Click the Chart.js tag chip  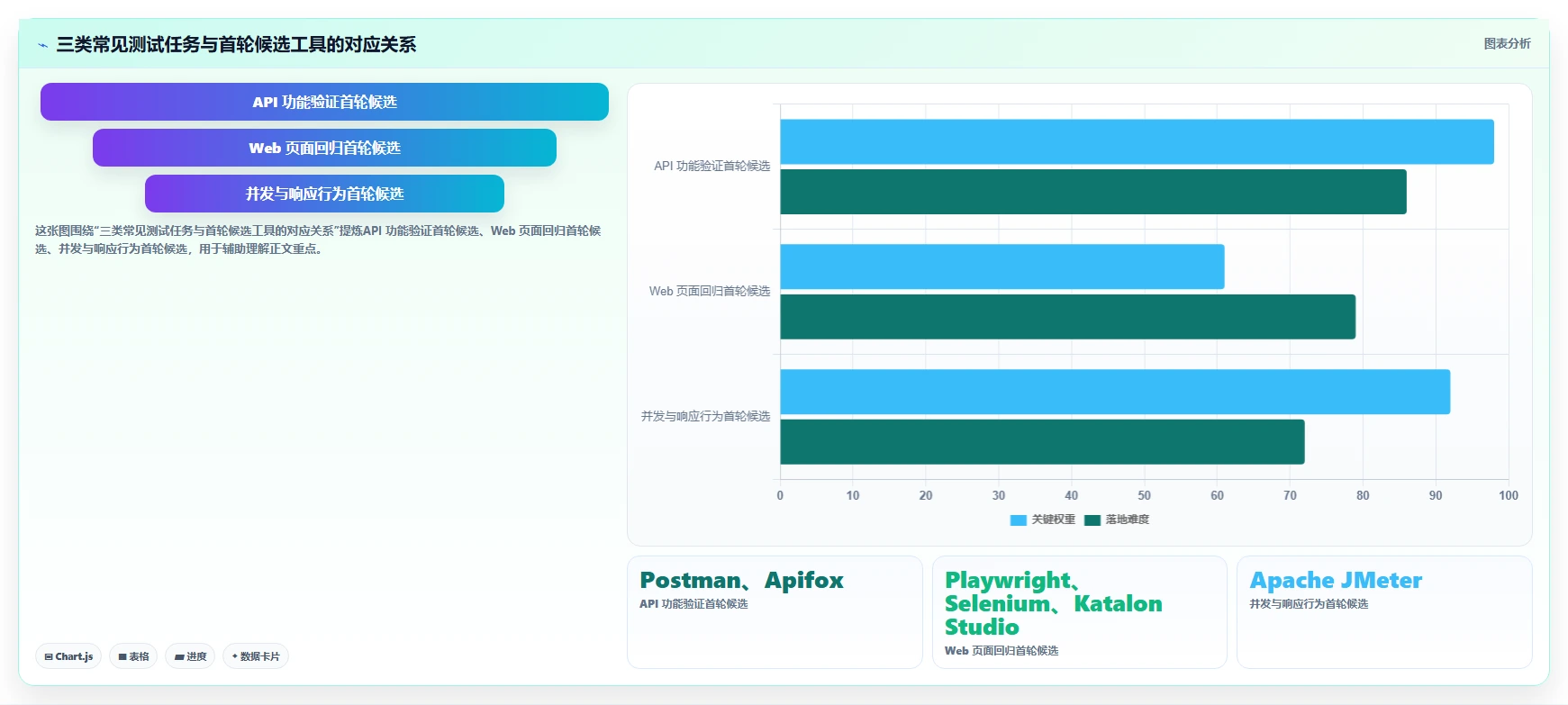click(x=68, y=656)
